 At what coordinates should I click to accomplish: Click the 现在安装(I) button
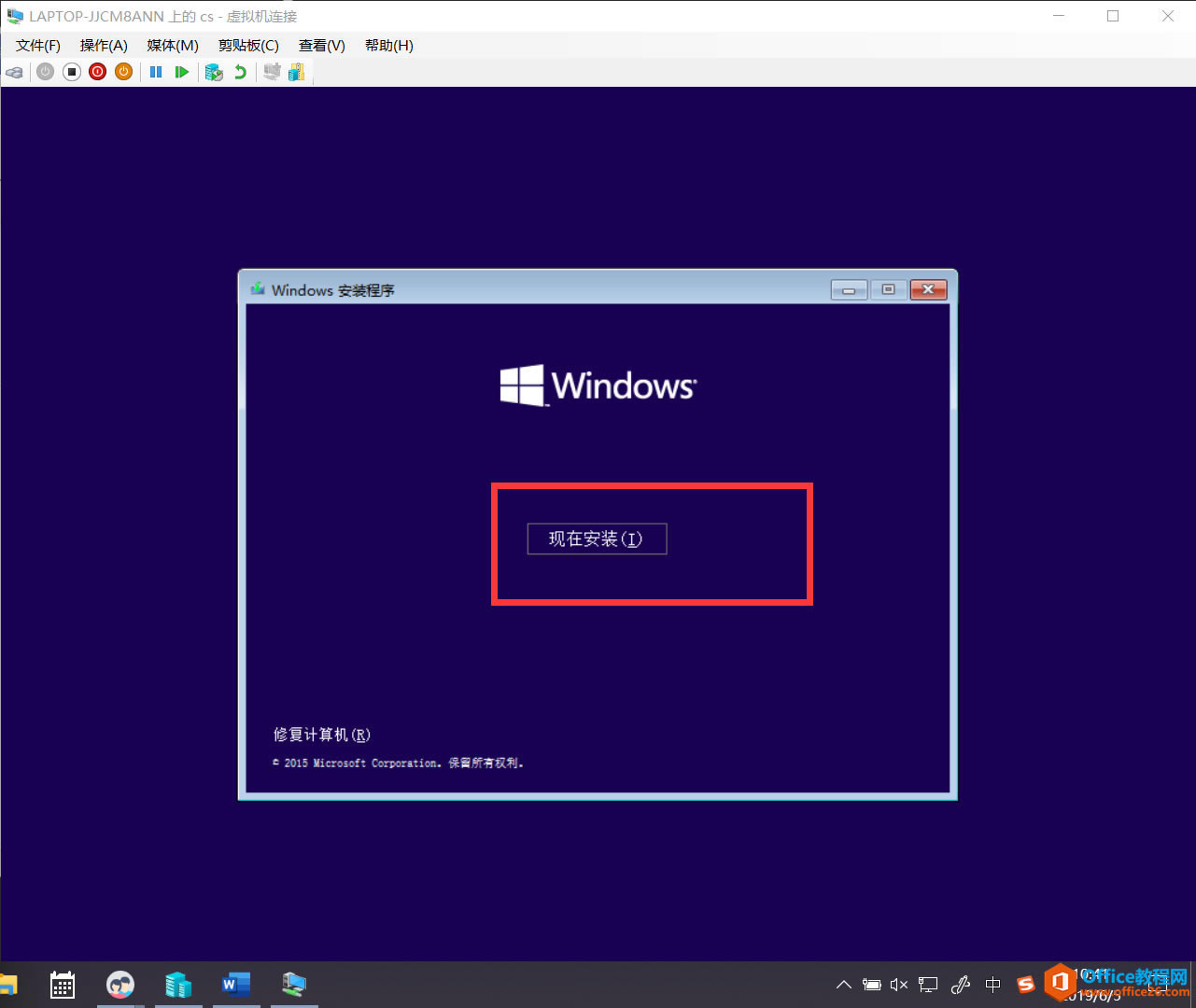click(x=597, y=539)
